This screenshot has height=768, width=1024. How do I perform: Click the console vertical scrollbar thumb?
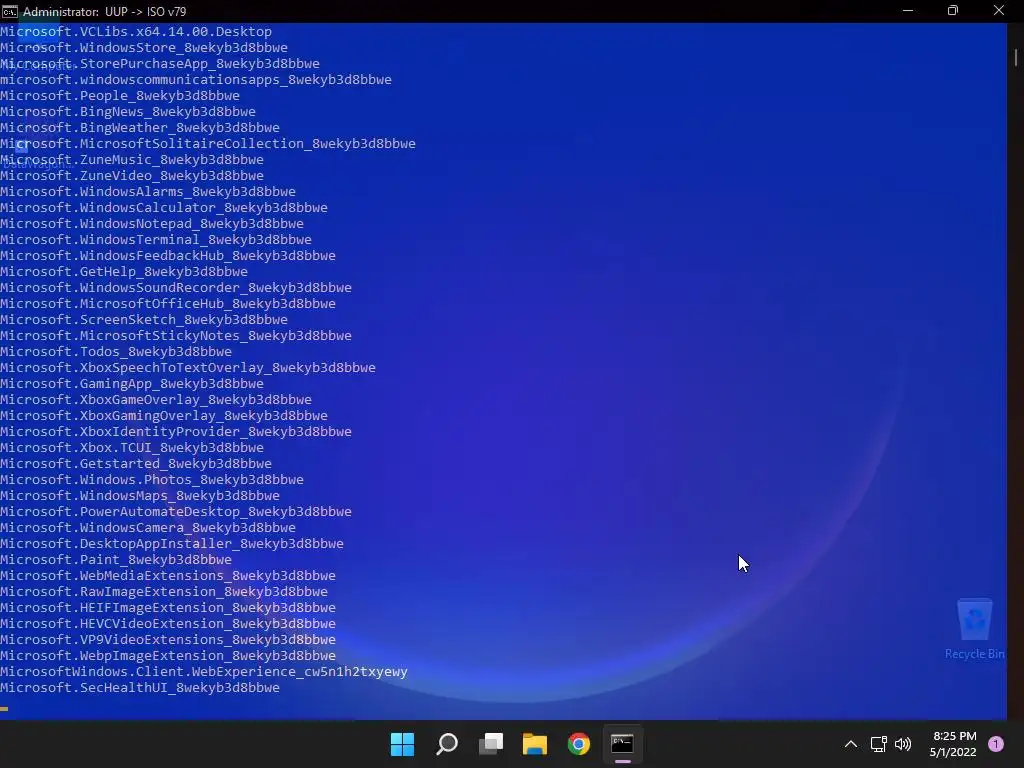tap(1016, 57)
